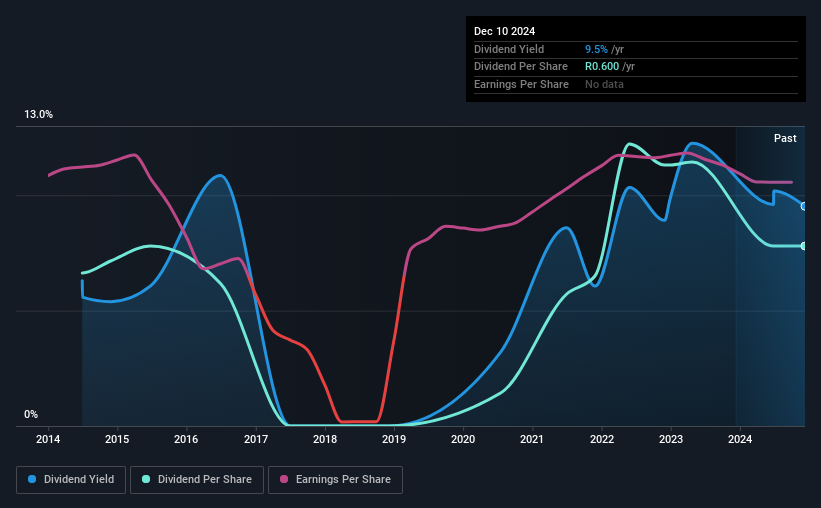Click the blue Dividend Yield legend dot
This screenshot has height=508, width=821.
coord(32,479)
